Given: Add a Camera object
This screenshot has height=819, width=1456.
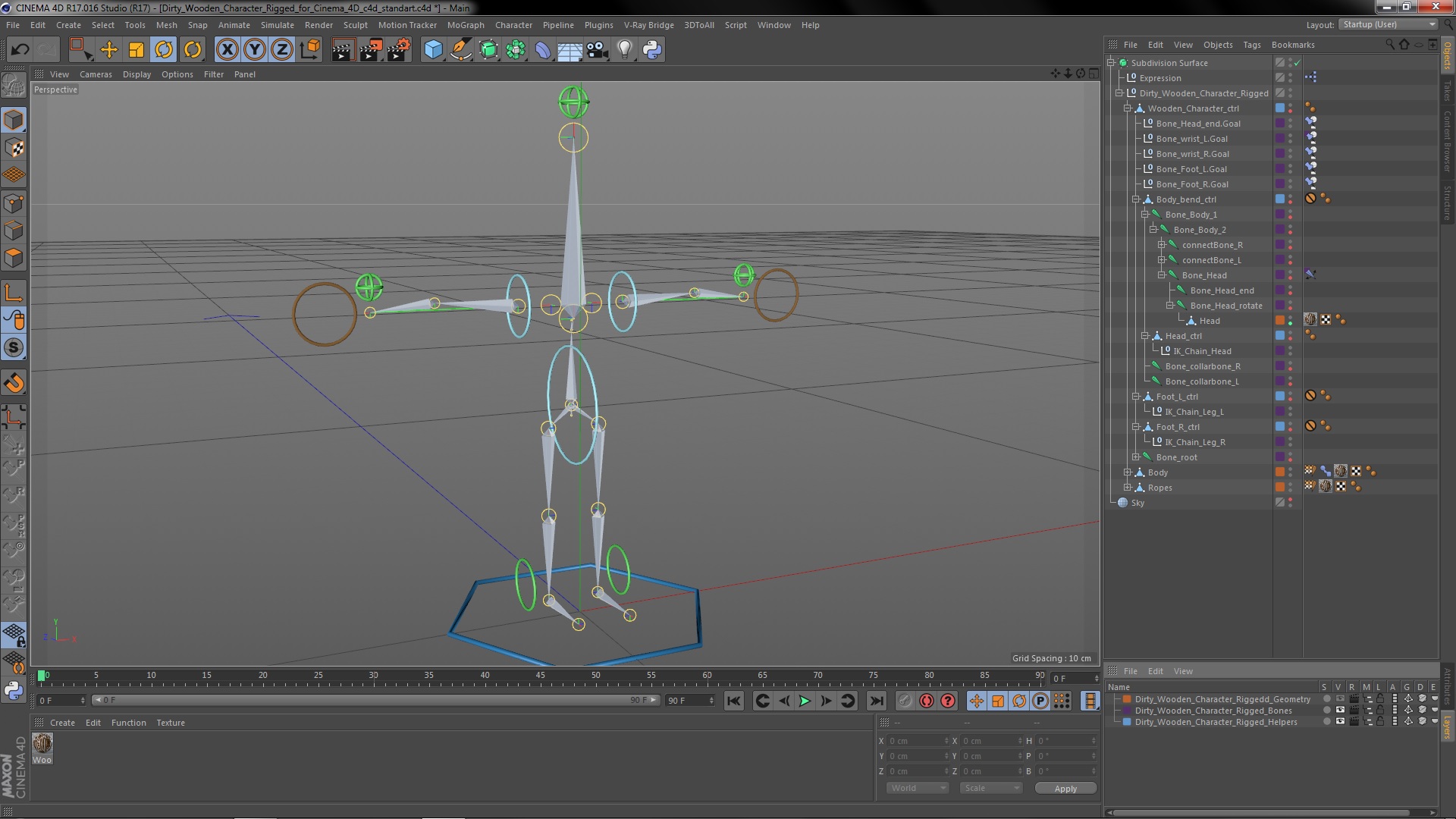Looking at the screenshot, I should pos(598,50).
